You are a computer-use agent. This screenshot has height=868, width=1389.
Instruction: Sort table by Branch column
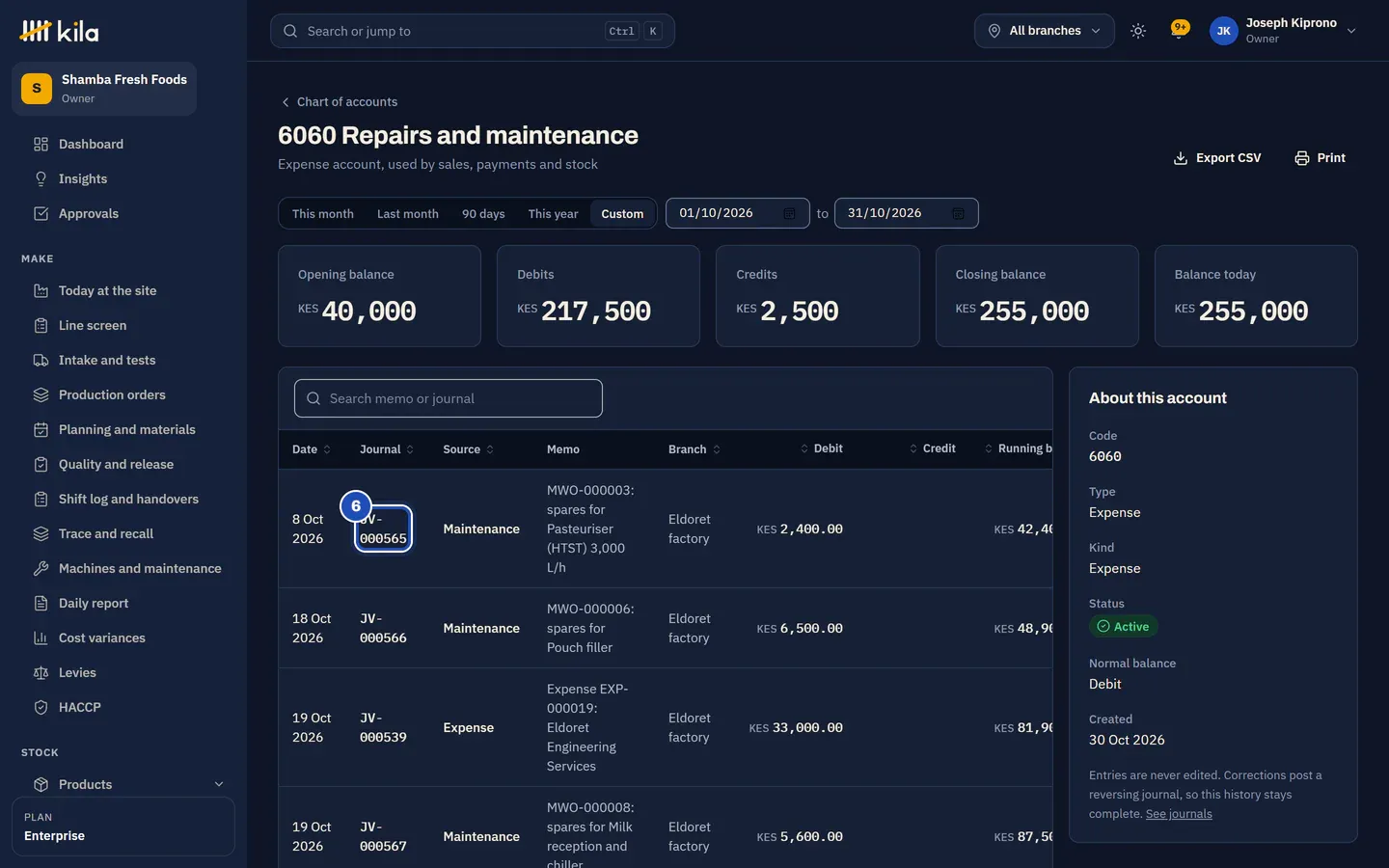coord(694,449)
